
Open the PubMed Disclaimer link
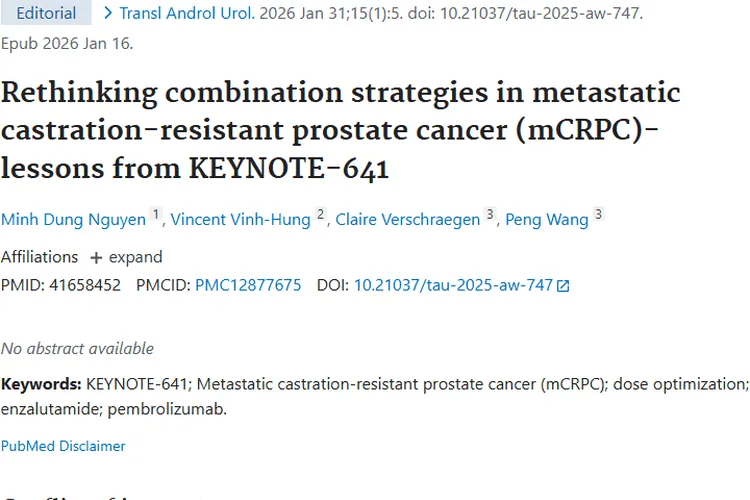coord(63,446)
